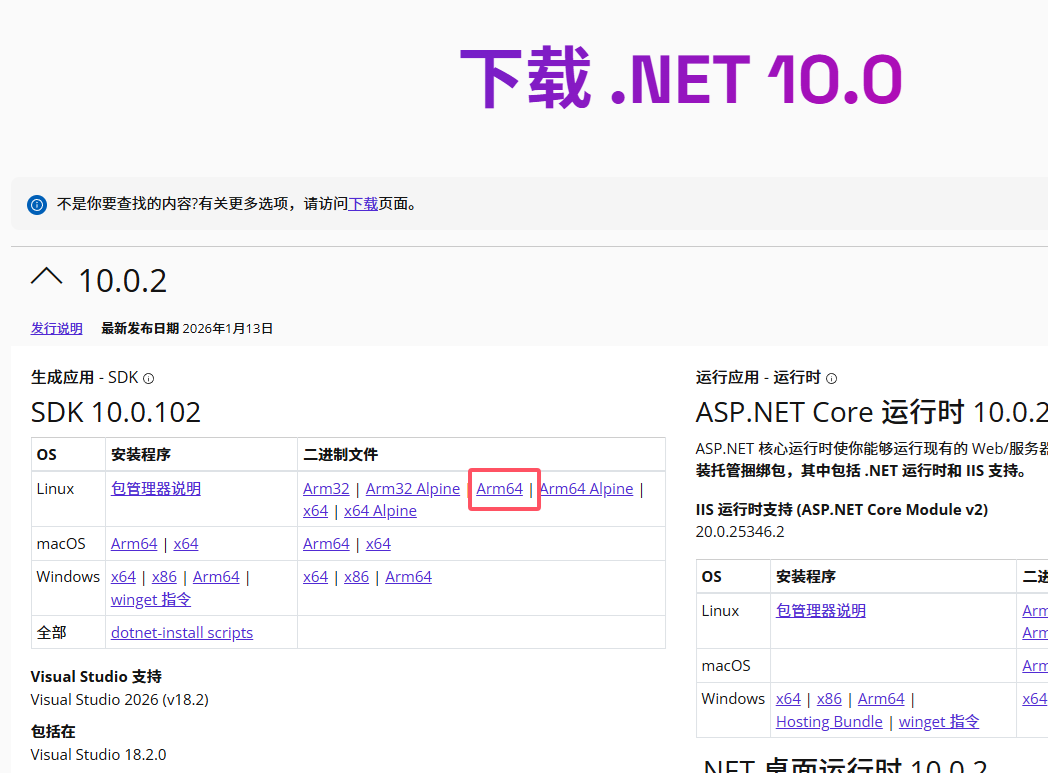Open SDK winget 指令 link

click(151, 599)
